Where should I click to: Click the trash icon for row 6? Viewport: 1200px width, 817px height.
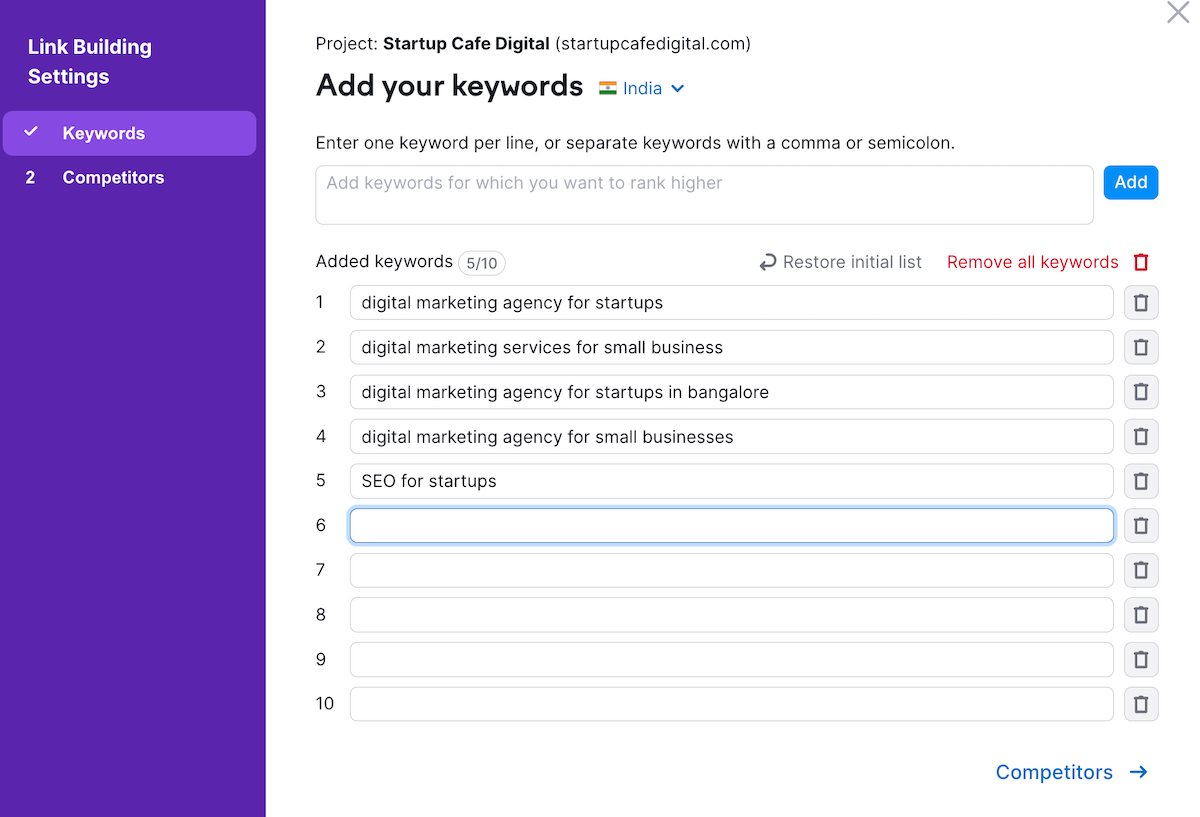pos(1141,526)
